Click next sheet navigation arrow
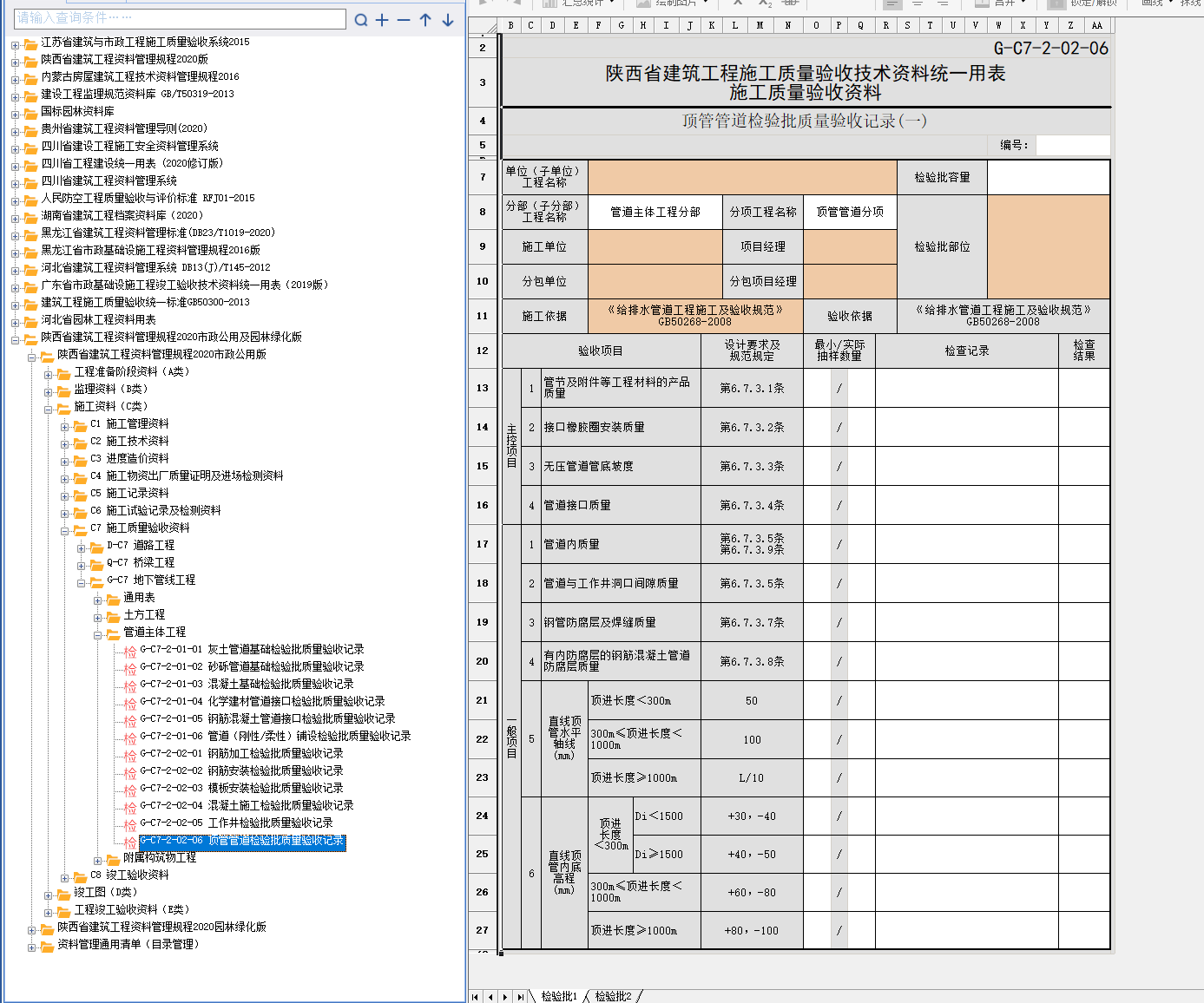The height and width of the screenshot is (1003, 1204). [506, 997]
